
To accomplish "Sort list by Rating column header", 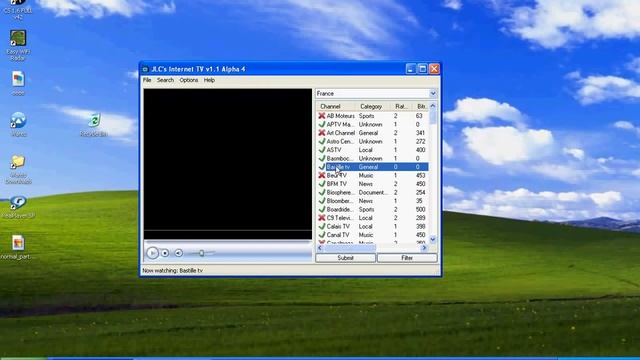I will click(401, 106).
